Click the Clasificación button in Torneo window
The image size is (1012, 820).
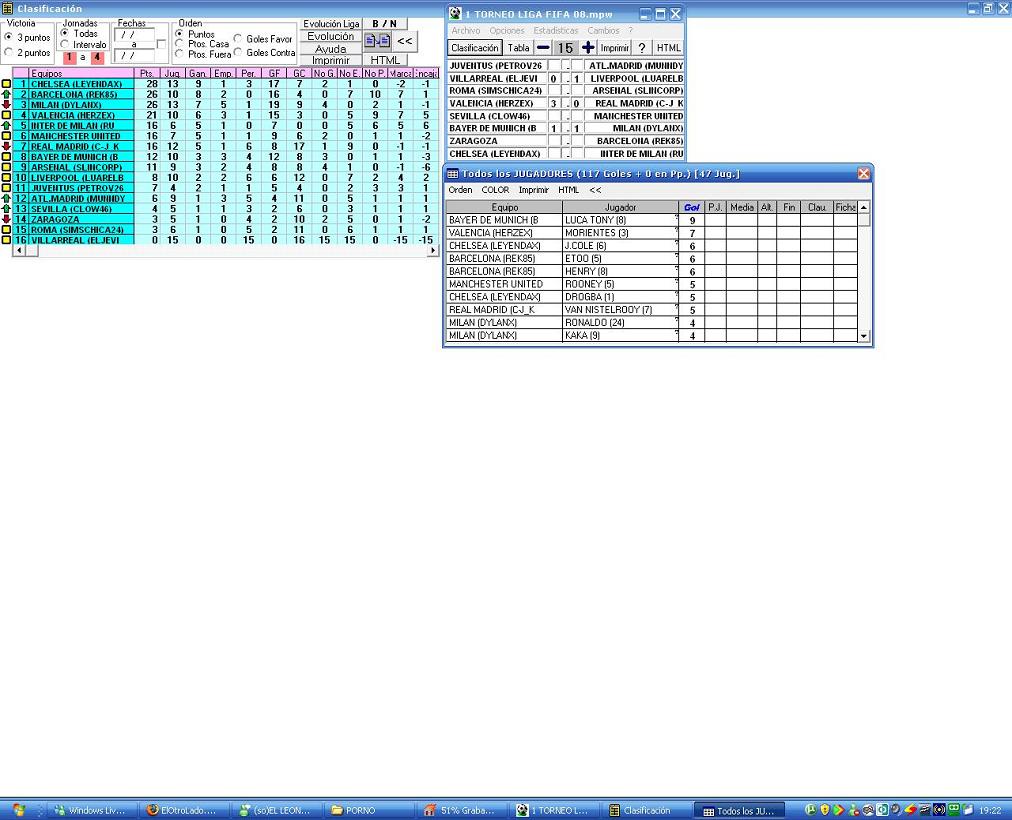pyautogui.click(x=475, y=48)
